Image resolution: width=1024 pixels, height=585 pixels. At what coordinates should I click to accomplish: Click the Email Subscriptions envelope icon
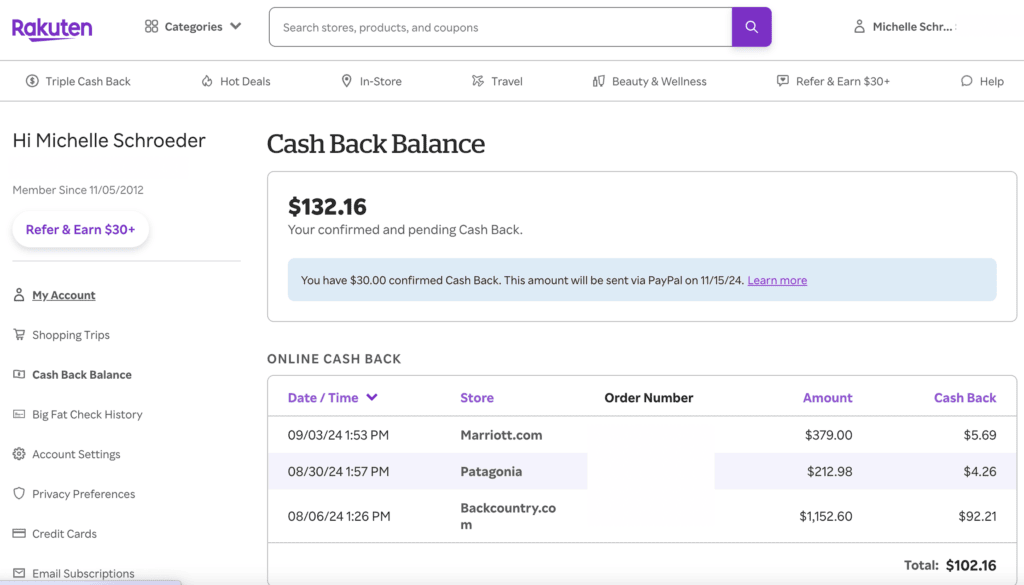tap(17, 573)
